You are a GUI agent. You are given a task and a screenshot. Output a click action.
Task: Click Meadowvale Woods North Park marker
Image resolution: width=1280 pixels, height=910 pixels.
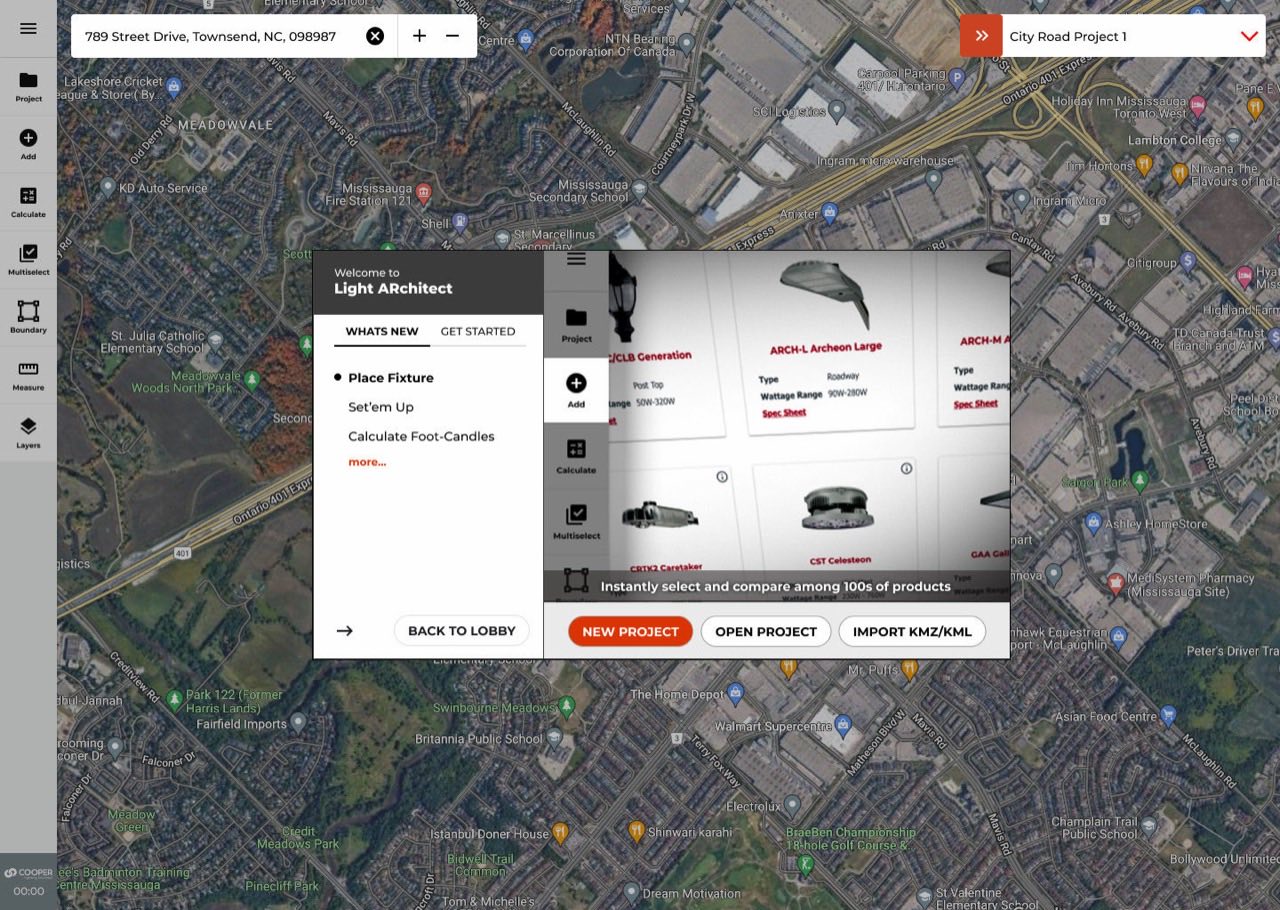click(x=252, y=380)
